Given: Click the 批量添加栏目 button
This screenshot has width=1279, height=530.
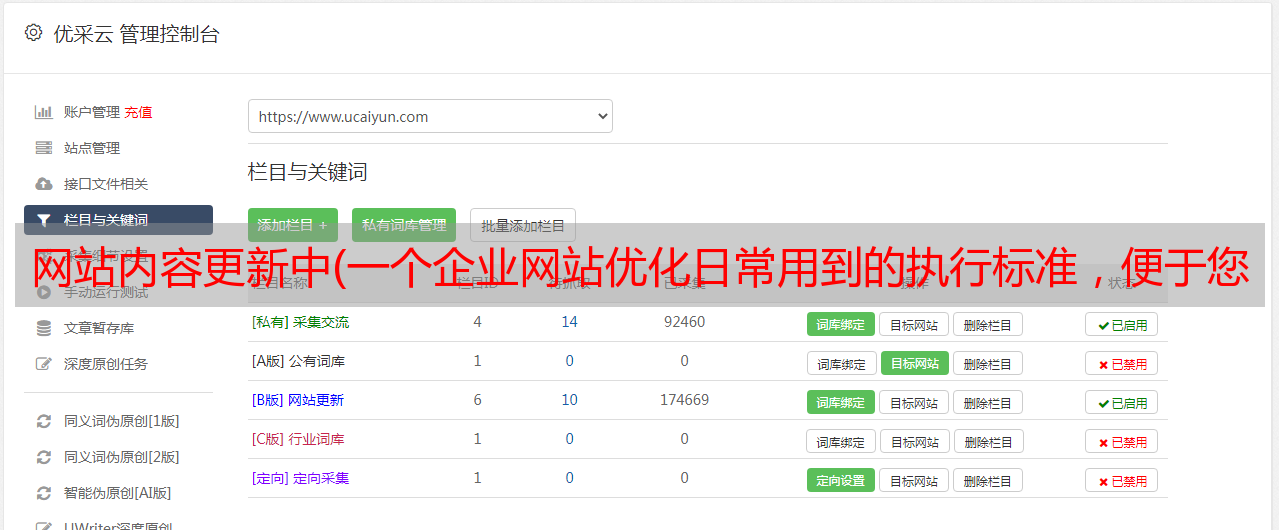Looking at the screenshot, I should pos(523,225).
